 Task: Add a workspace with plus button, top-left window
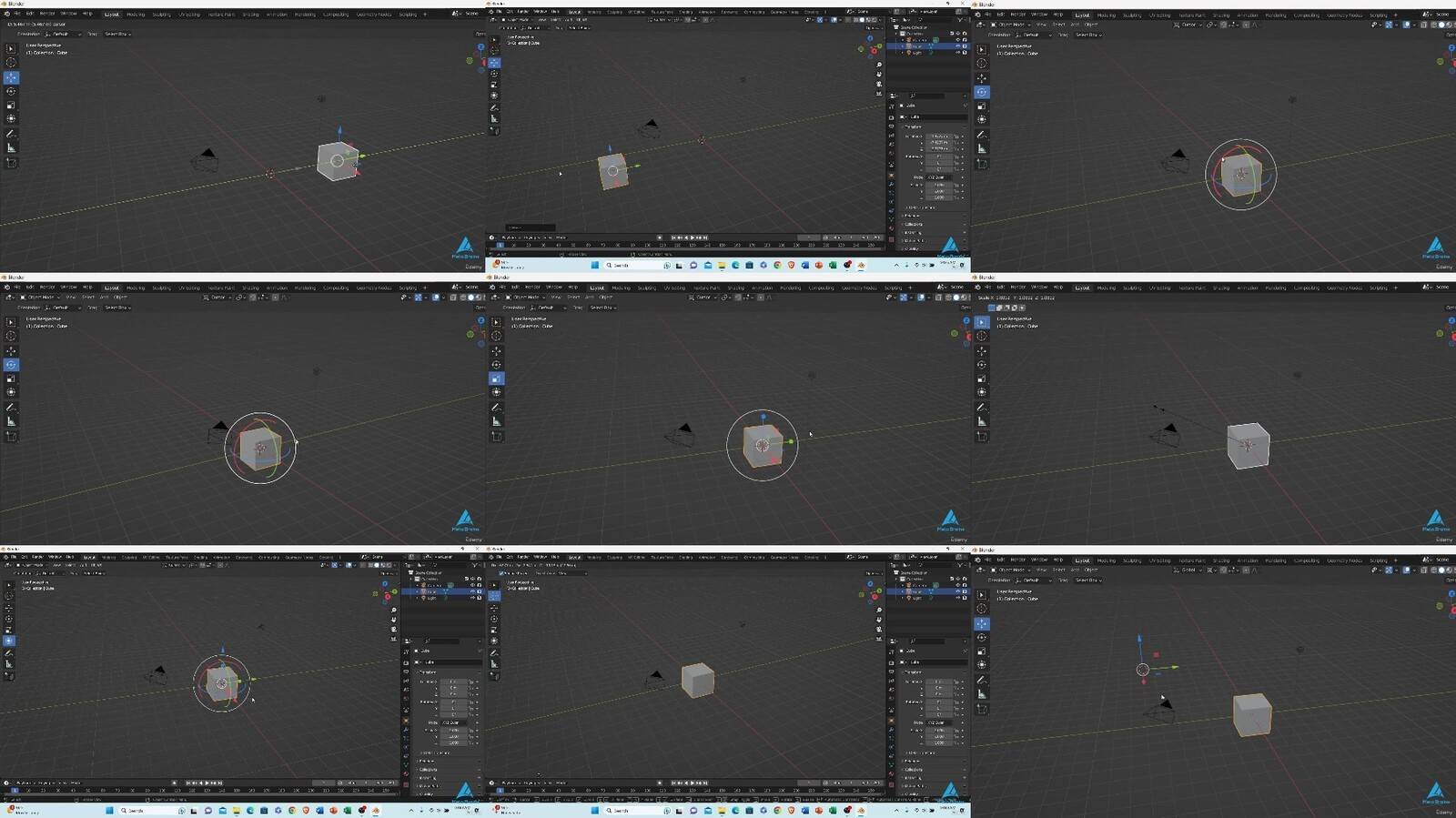(x=425, y=15)
